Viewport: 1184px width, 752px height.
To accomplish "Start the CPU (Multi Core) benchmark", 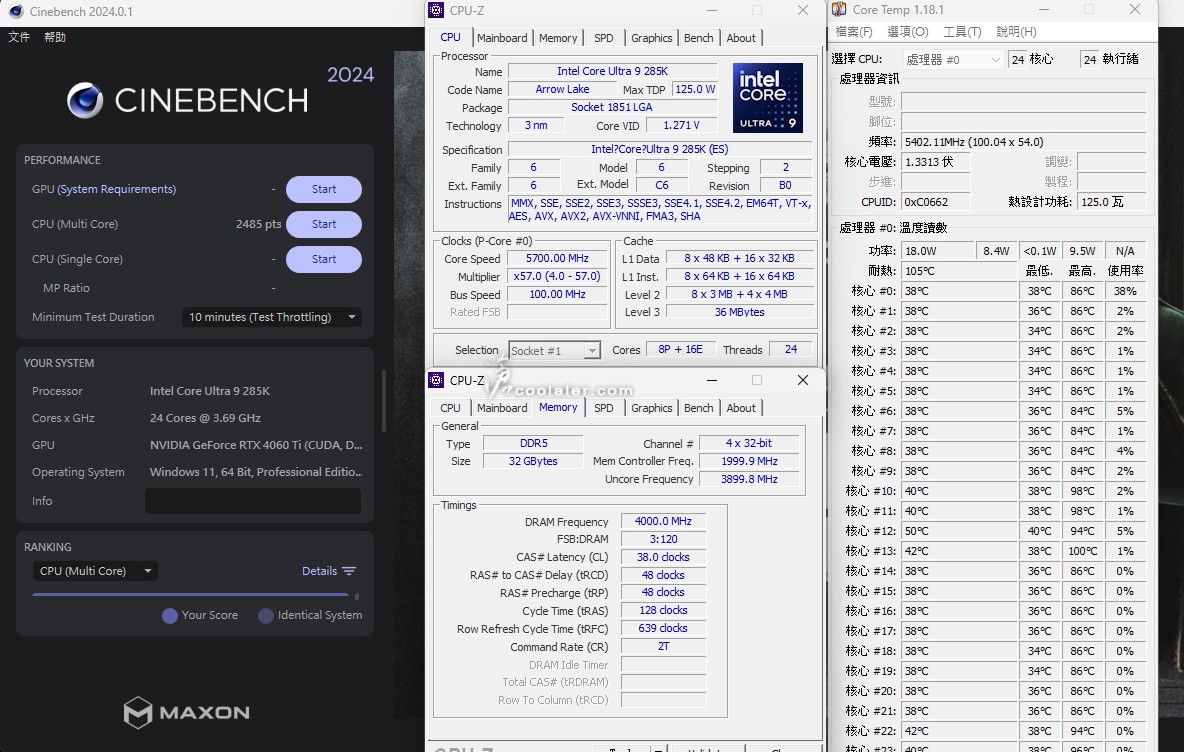I will 323,224.
